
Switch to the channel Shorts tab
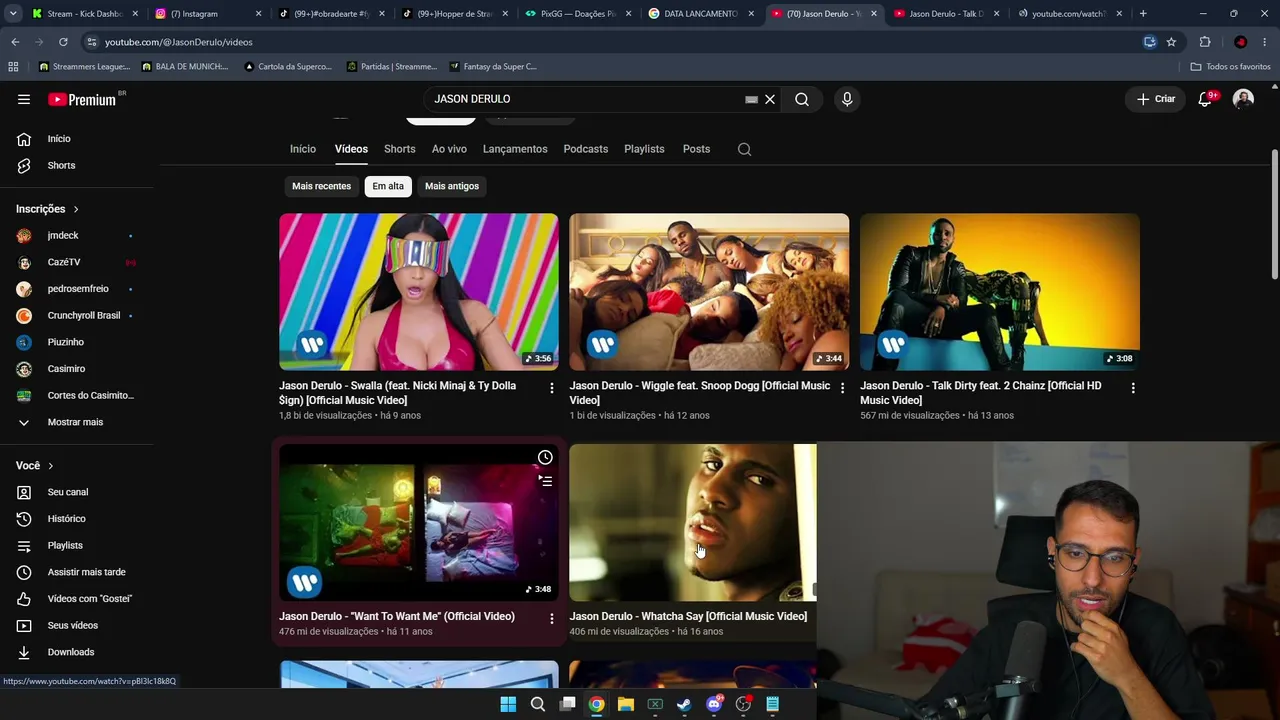point(400,149)
